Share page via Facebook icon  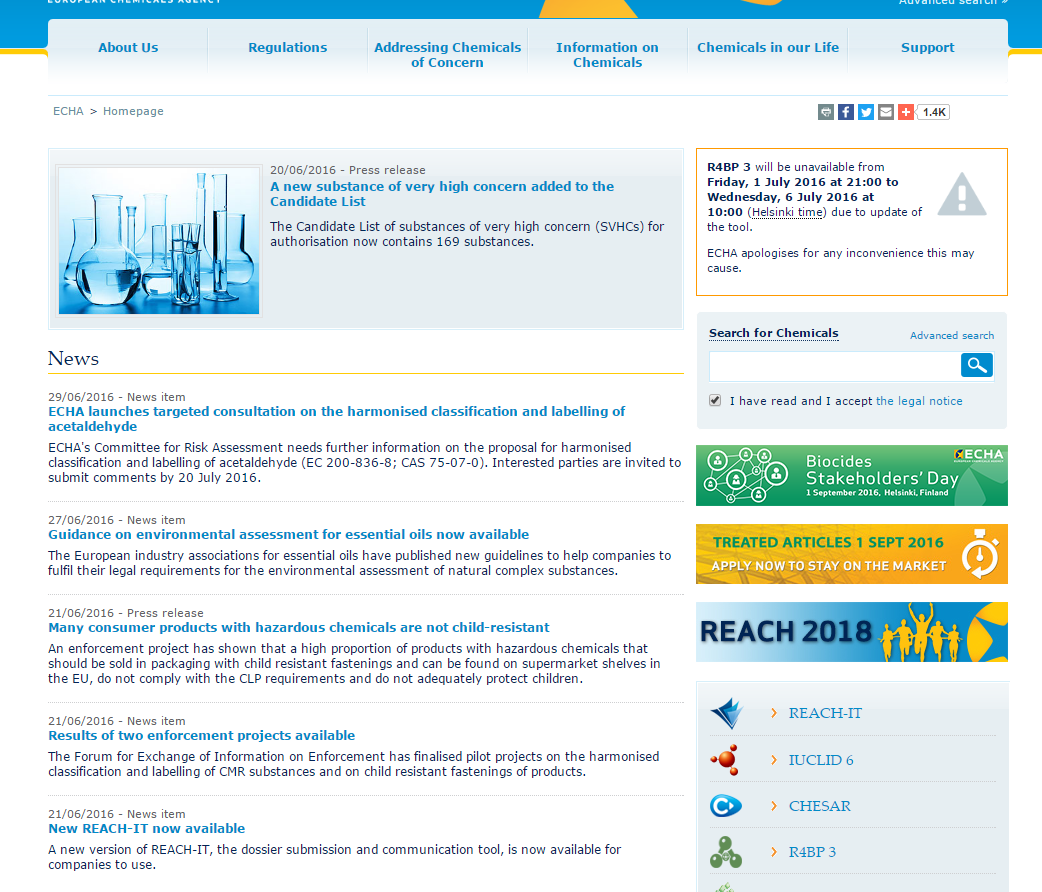click(x=845, y=112)
